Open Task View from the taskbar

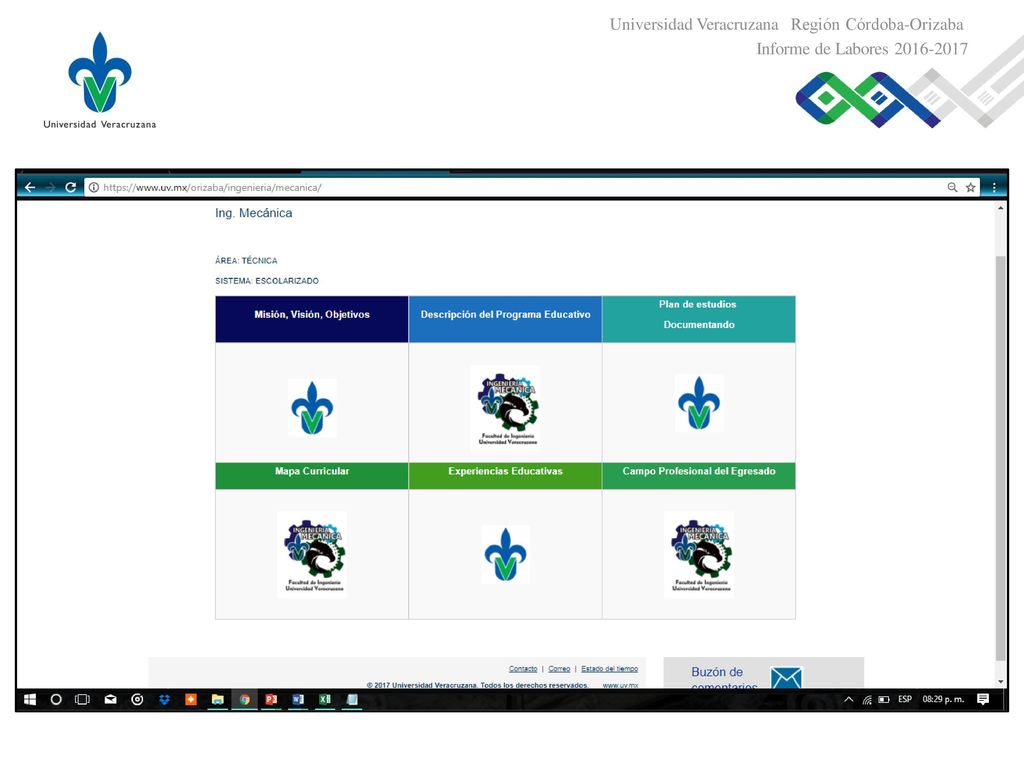coord(82,699)
